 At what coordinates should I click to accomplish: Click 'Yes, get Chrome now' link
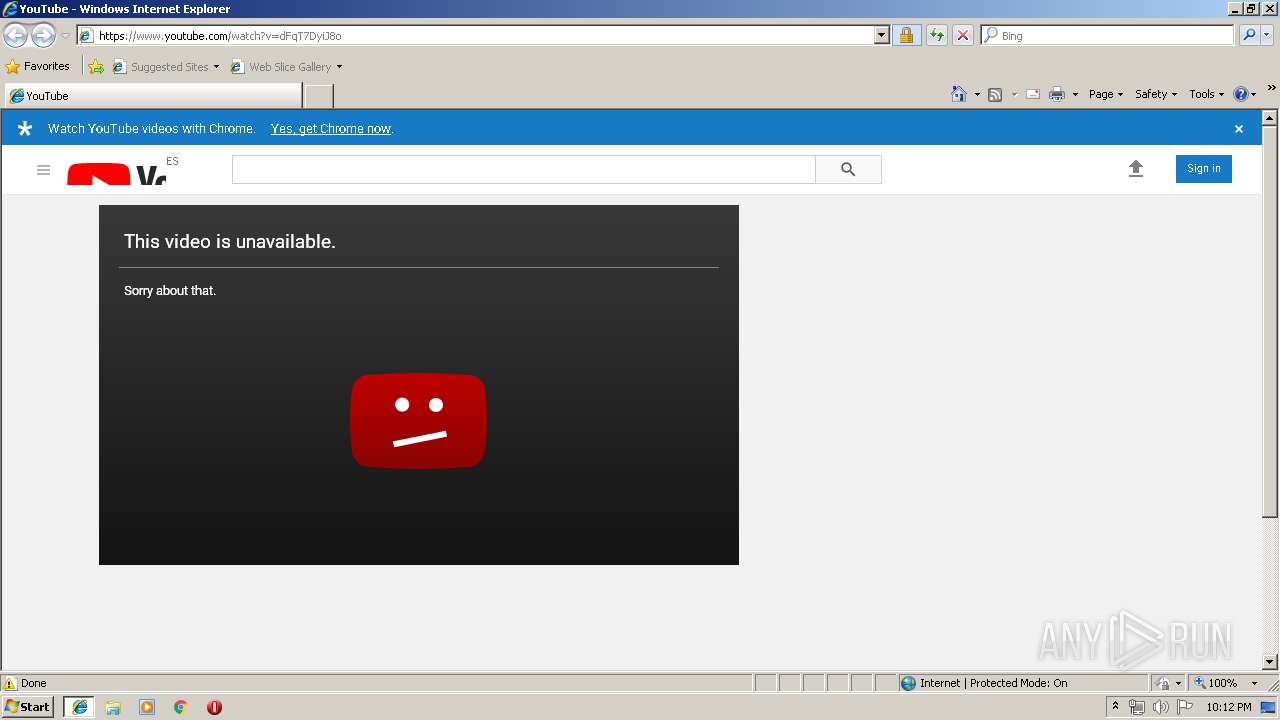pos(331,129)
